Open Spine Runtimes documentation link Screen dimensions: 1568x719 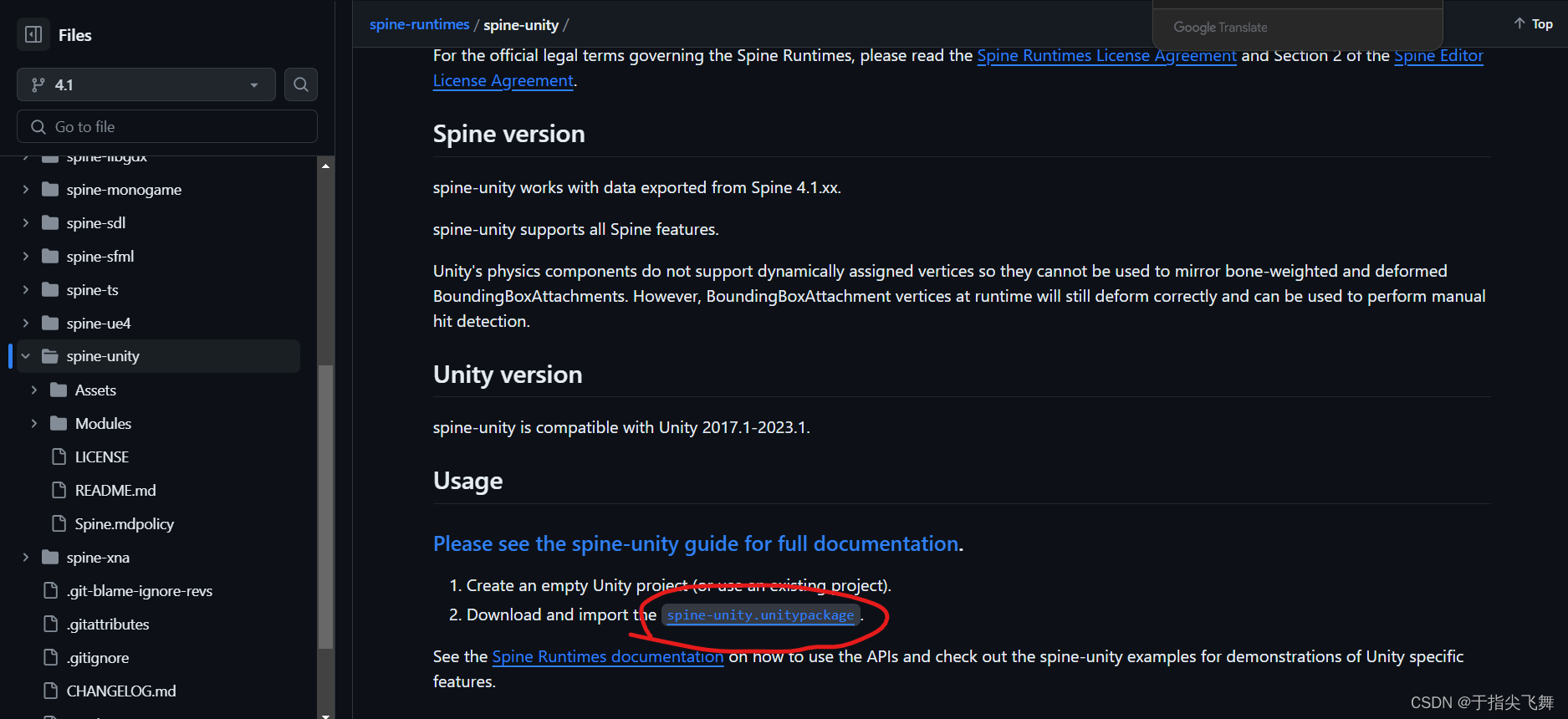(x=608, y=657)
